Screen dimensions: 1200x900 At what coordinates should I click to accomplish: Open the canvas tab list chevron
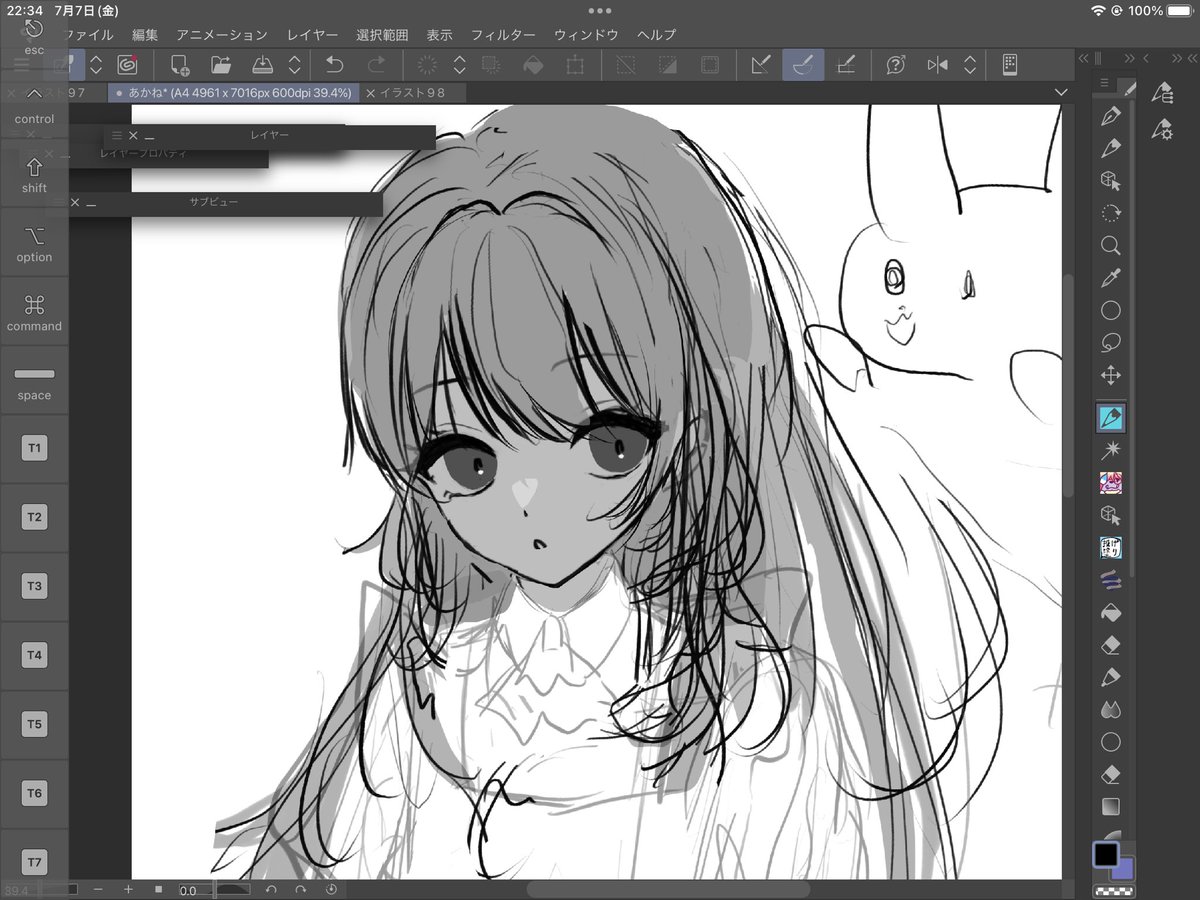point(1061,92)
